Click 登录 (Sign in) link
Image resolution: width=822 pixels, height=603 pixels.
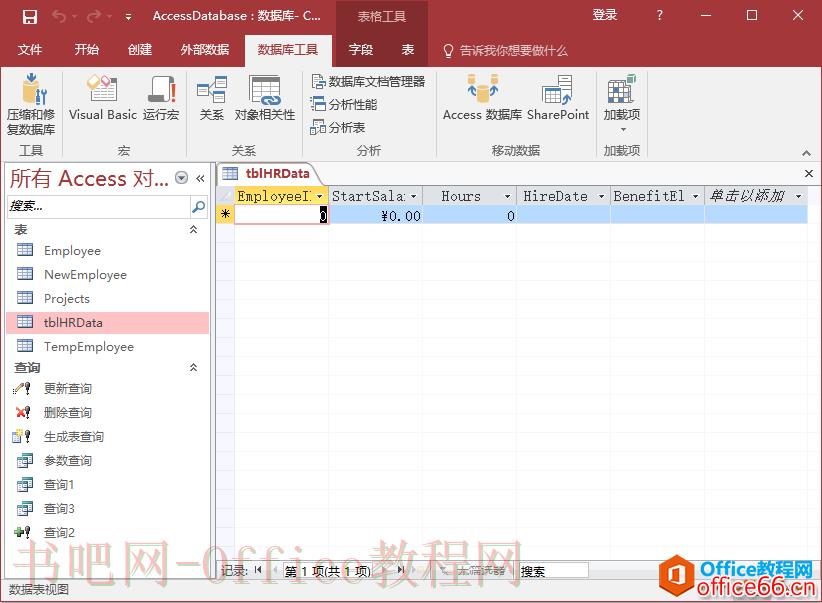point(605,15)
